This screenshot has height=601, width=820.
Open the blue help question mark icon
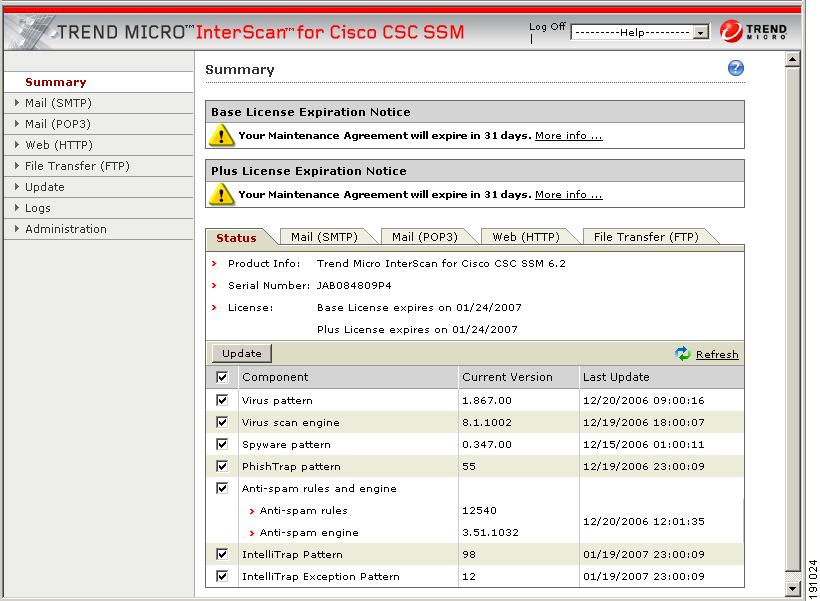[x=735, y=68]
